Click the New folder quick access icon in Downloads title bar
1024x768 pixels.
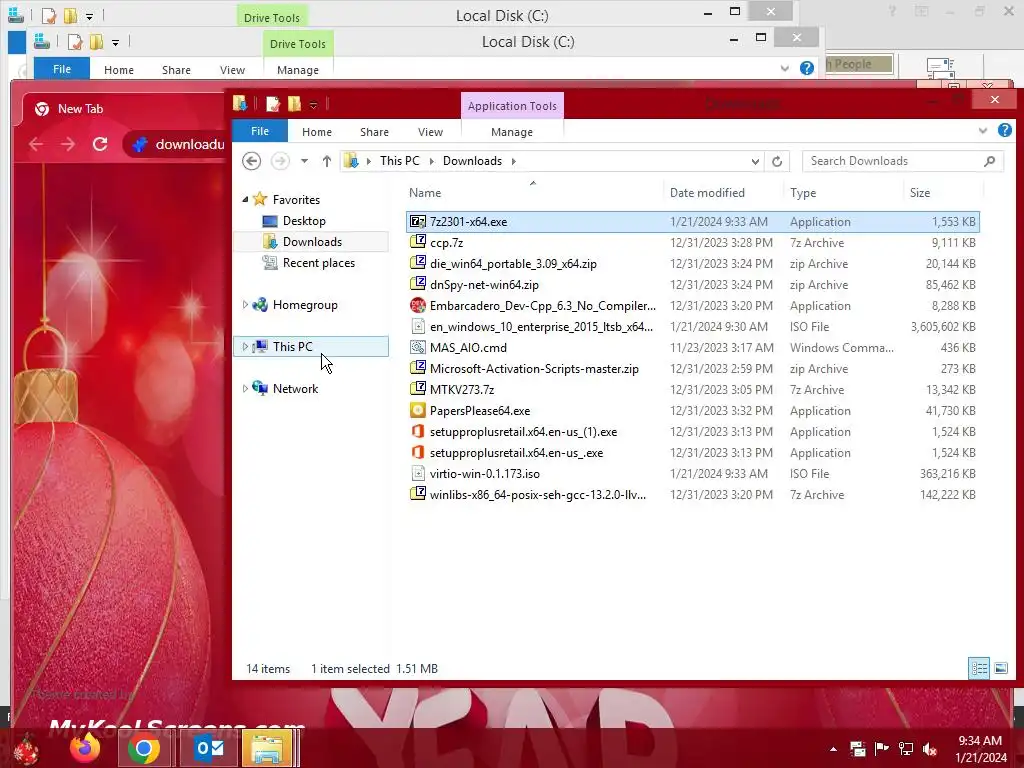pyautogui.click(x=295, y=104)
